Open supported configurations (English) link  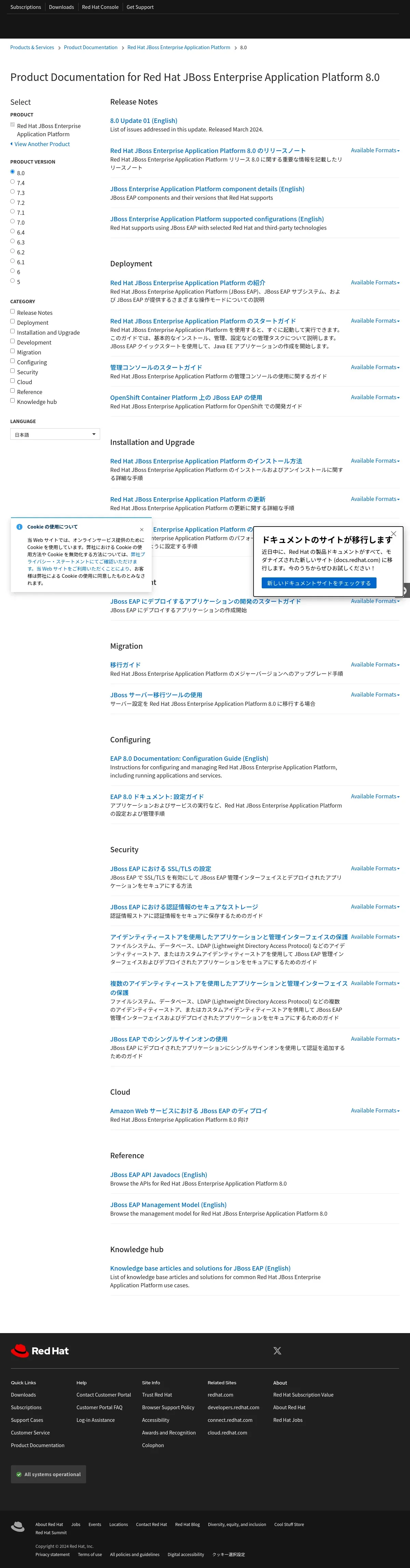coord(217,219)
